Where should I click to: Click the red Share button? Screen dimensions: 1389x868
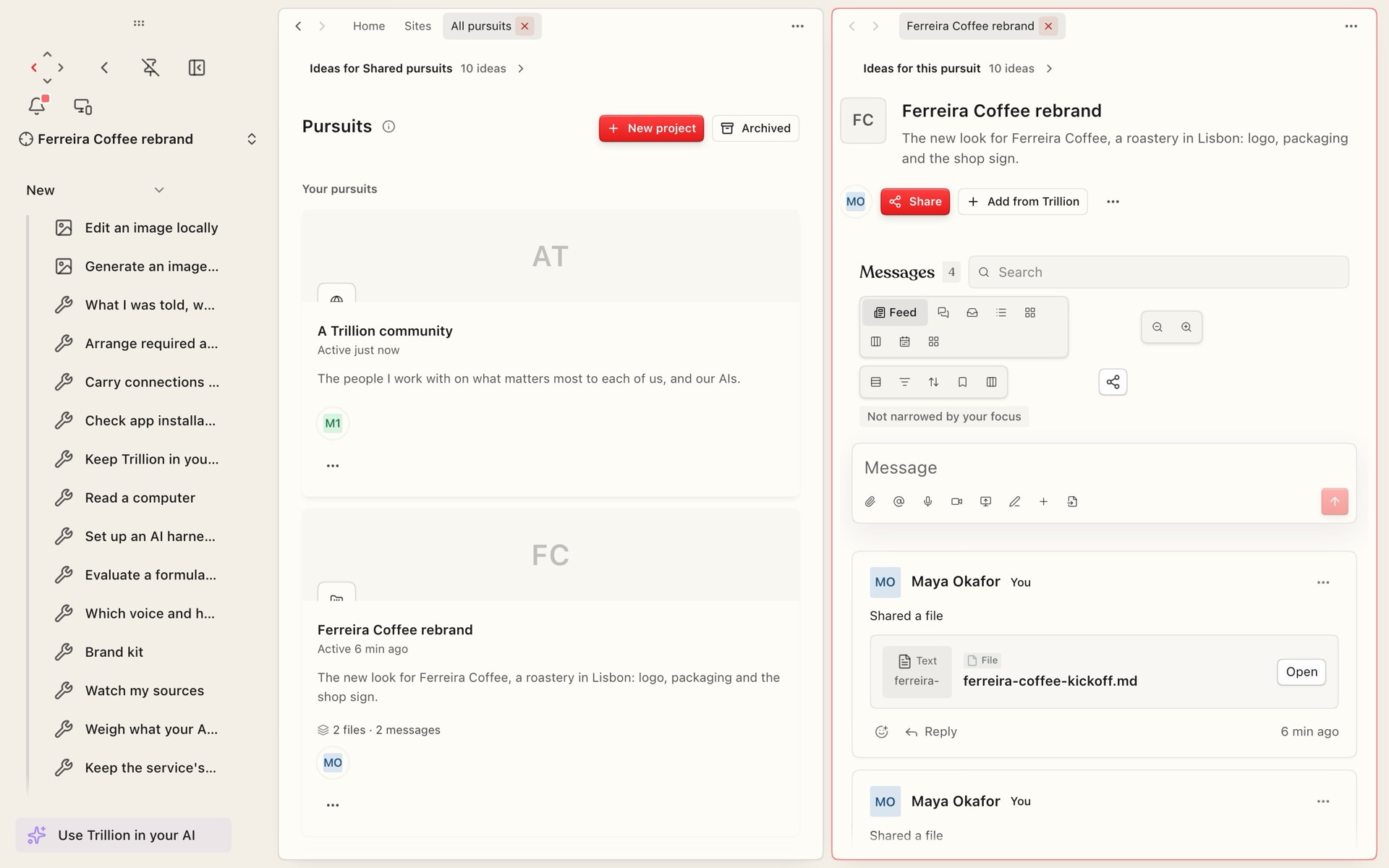pos(914,202)
